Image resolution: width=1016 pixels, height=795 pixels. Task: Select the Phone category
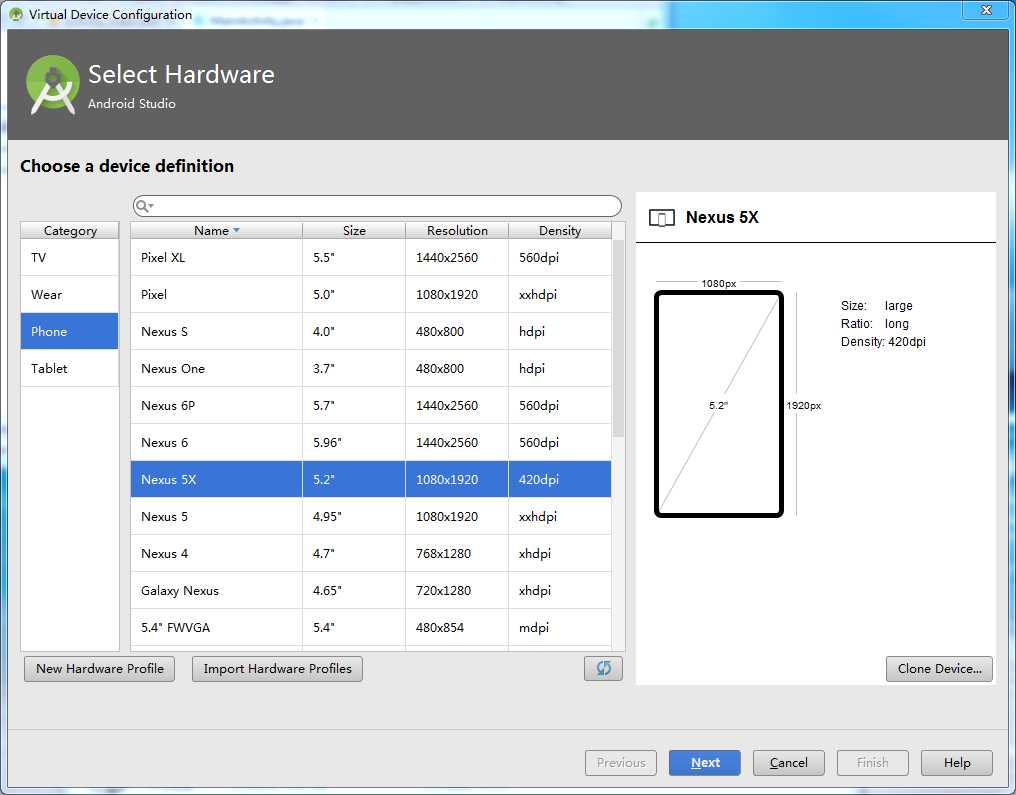coord(69,331)
